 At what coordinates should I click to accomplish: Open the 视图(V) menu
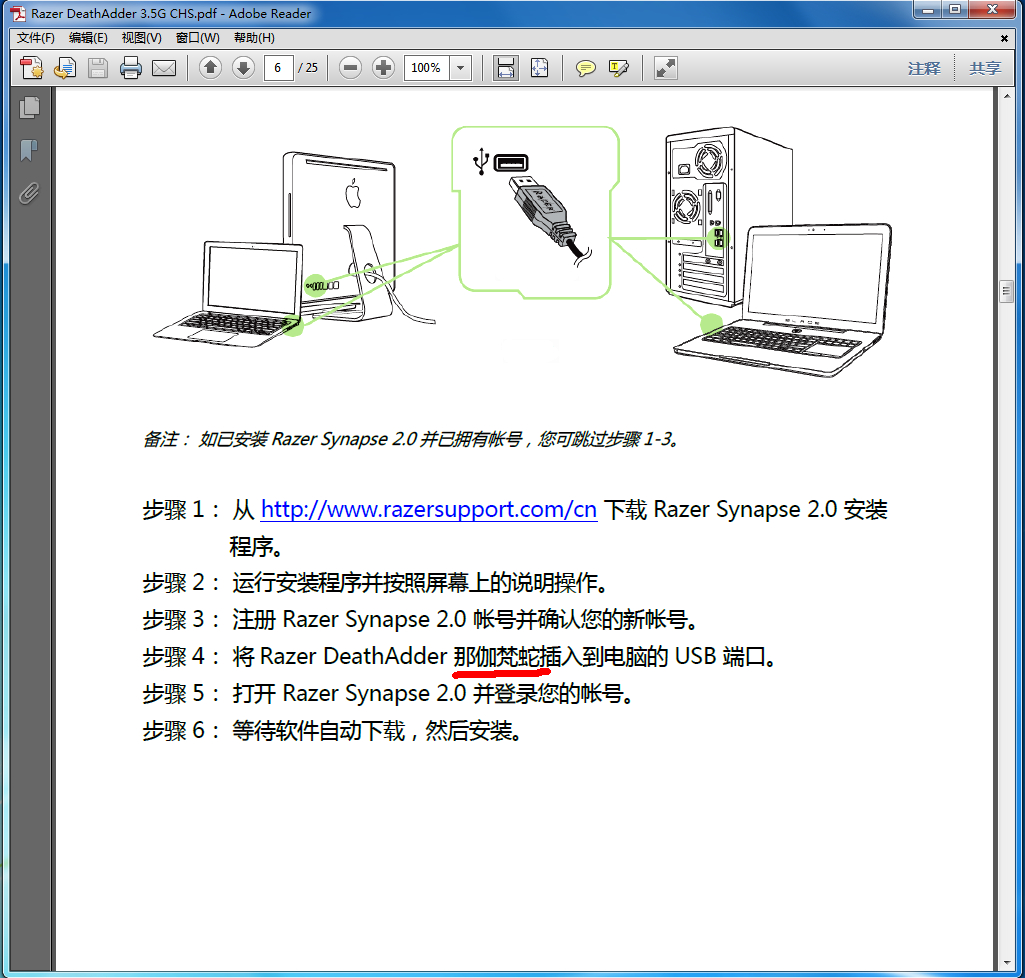point(142,38)
